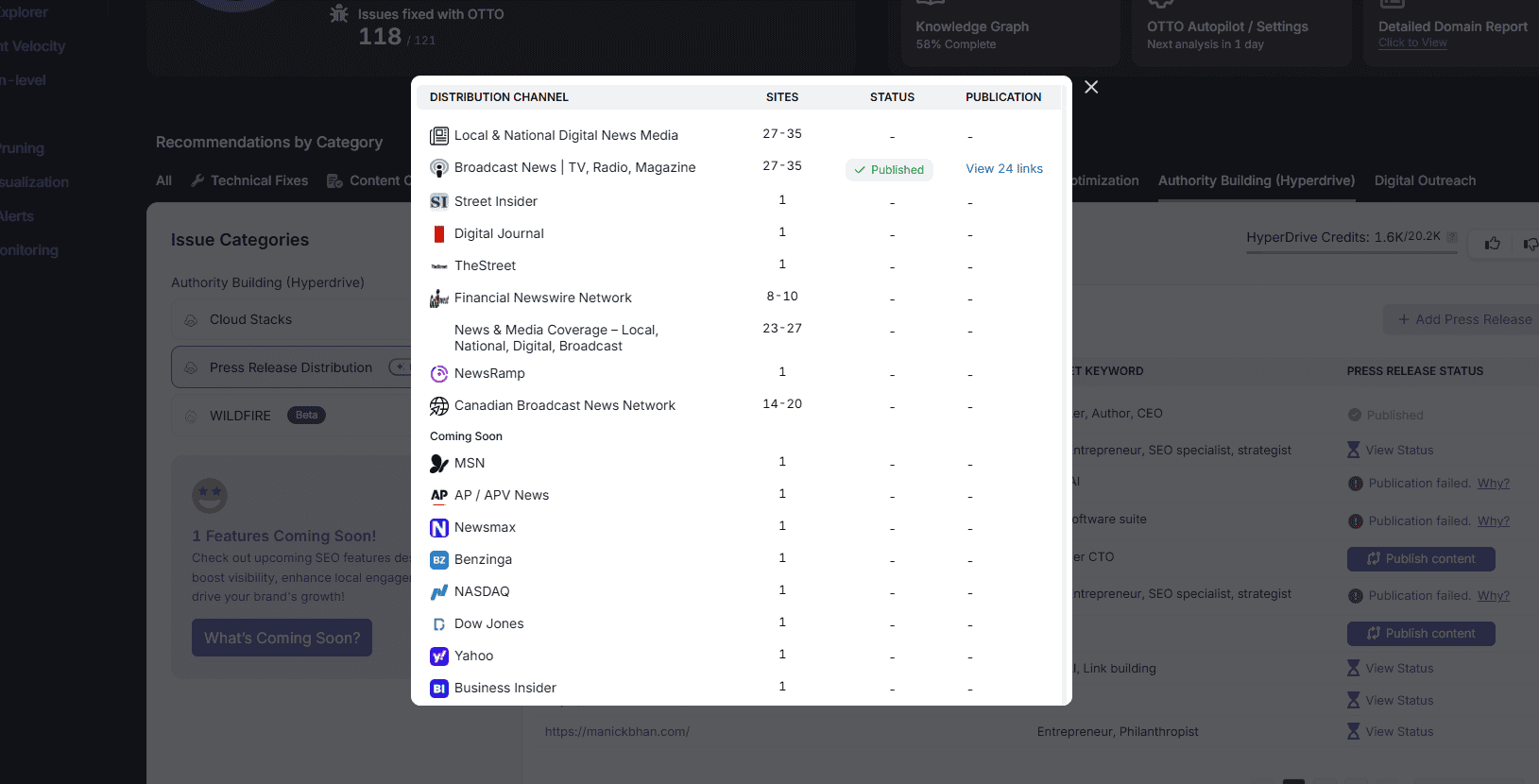This screenshot has height=784, width=1539.
Task: Click the What's Coming Soon? button
Action: point(282,638)
